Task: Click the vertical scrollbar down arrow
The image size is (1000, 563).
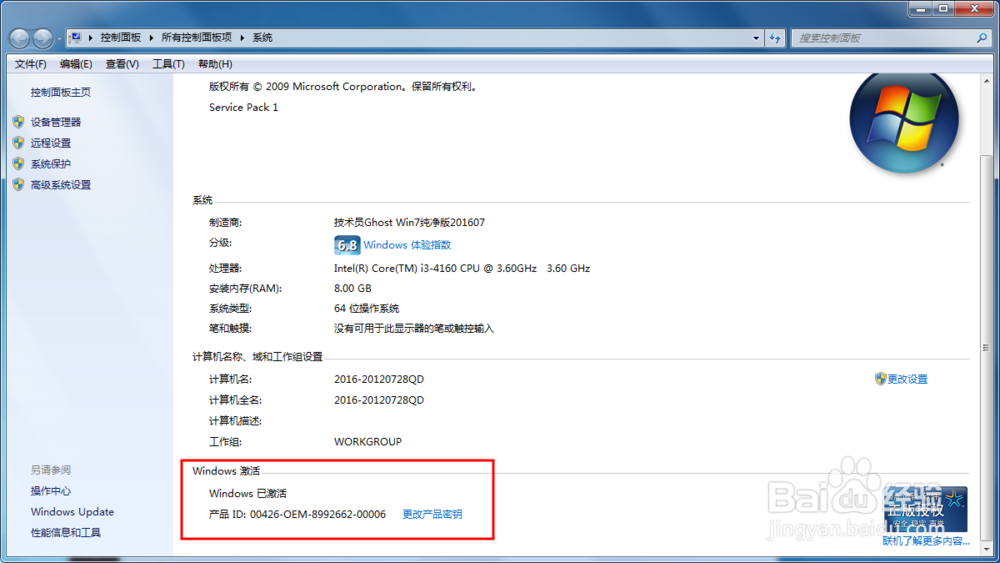Action: point(987,549)
